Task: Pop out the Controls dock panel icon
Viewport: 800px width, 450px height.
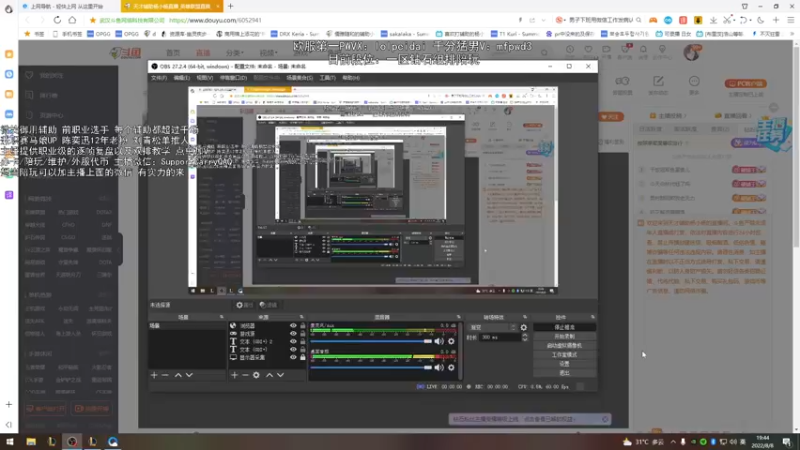Action: [x=593, y=317]
